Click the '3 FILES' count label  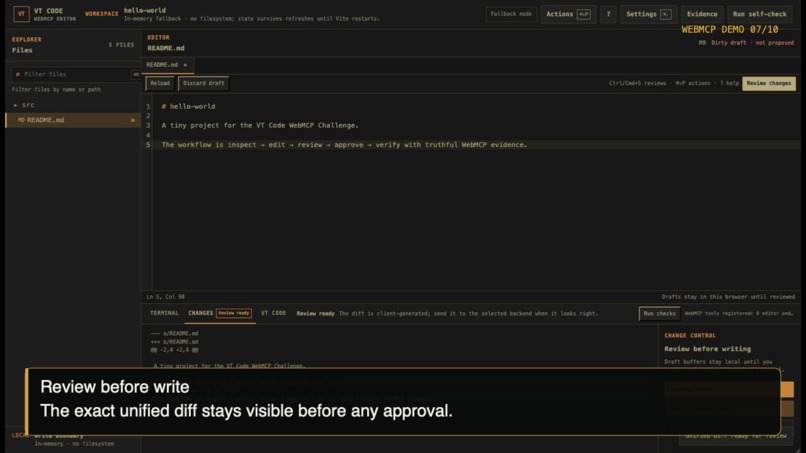[121, 45]
